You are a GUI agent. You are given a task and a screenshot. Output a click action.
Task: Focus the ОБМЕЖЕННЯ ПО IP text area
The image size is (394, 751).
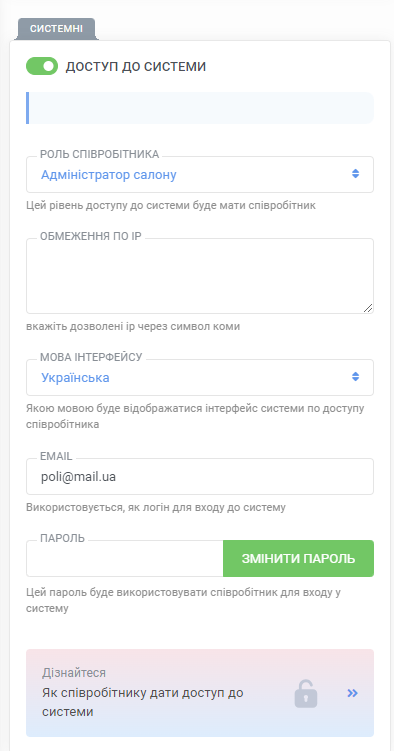(x=200, y=276)
